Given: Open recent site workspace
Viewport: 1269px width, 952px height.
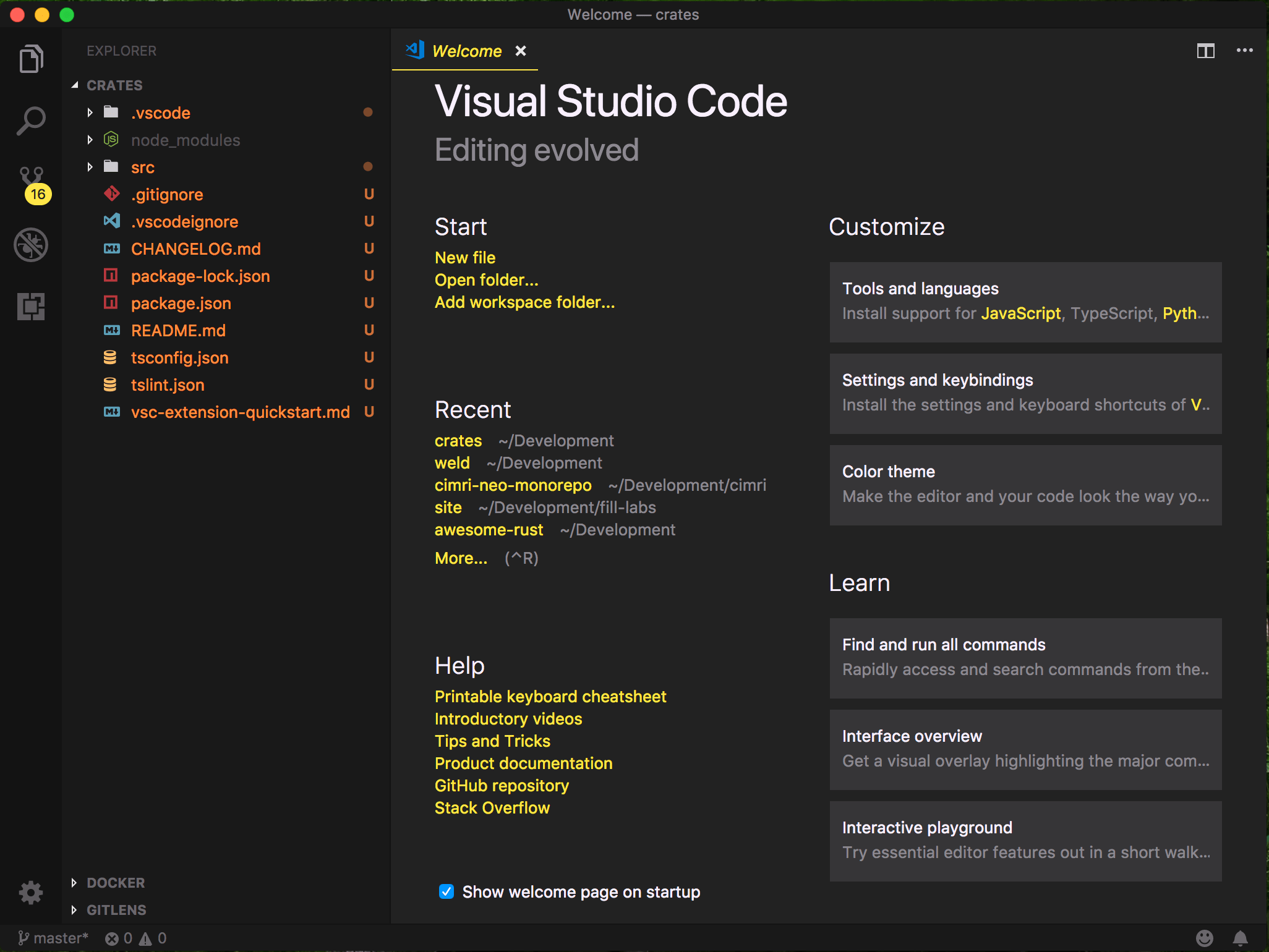Looking at the screenshot, I should coord(448,507).
